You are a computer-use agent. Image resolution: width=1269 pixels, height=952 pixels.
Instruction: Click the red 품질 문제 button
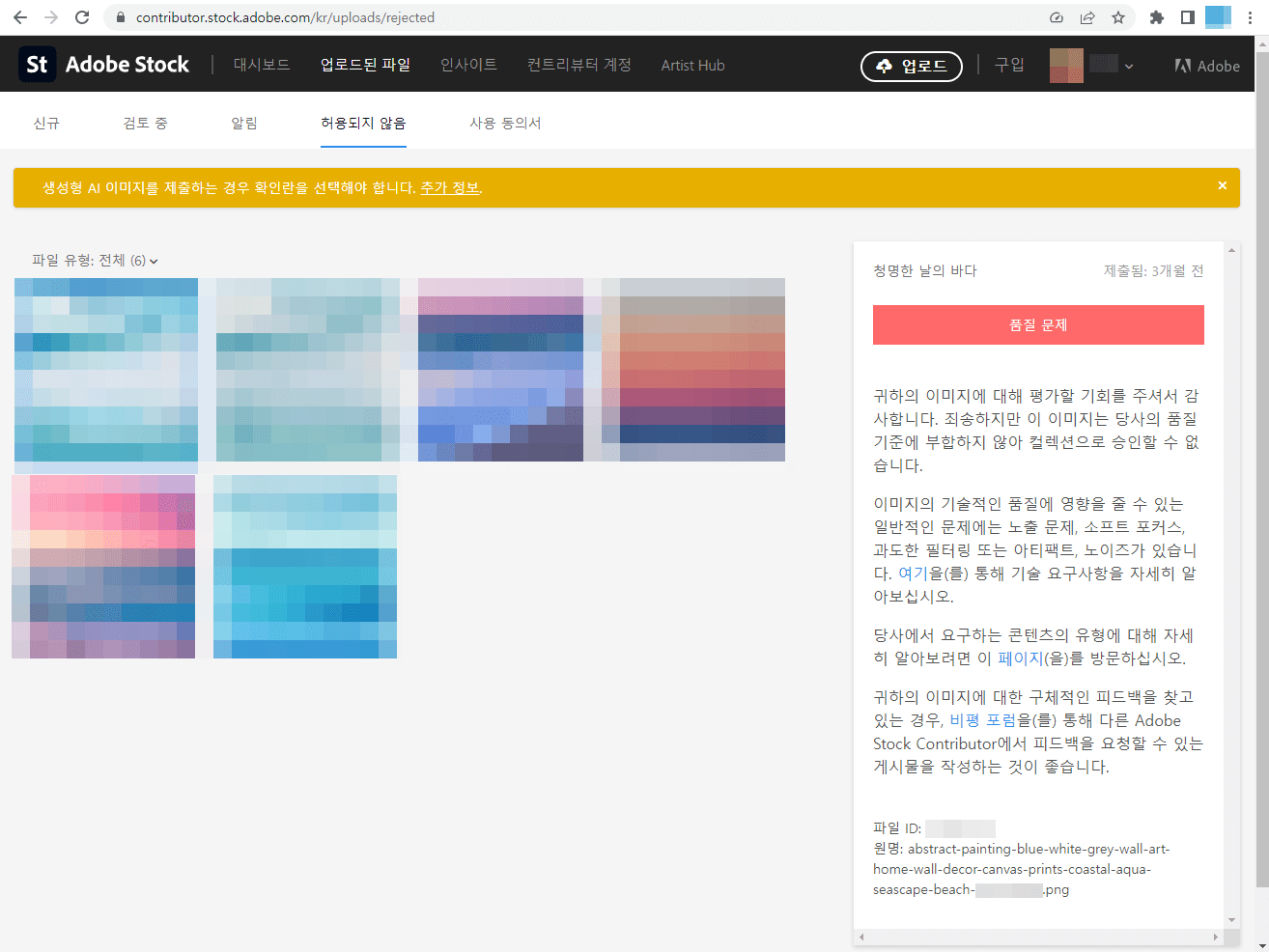(1038, 325)
